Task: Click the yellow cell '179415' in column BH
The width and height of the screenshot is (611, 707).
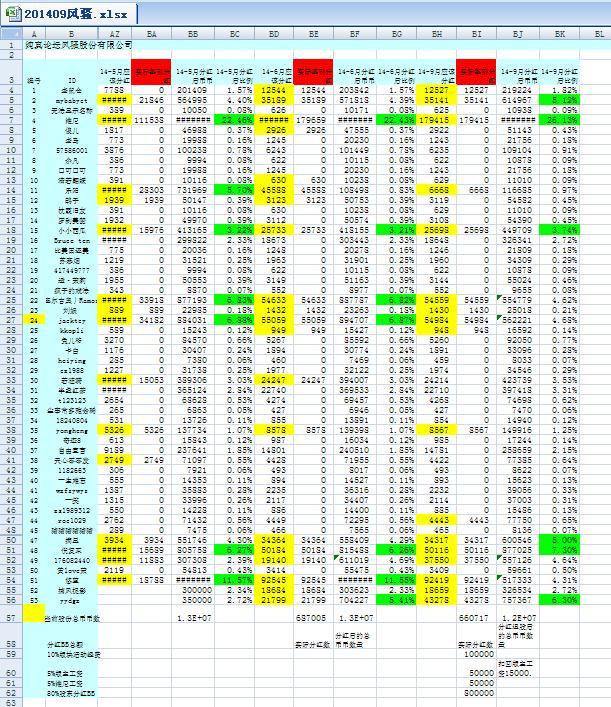Action: (x=436, y=120)
